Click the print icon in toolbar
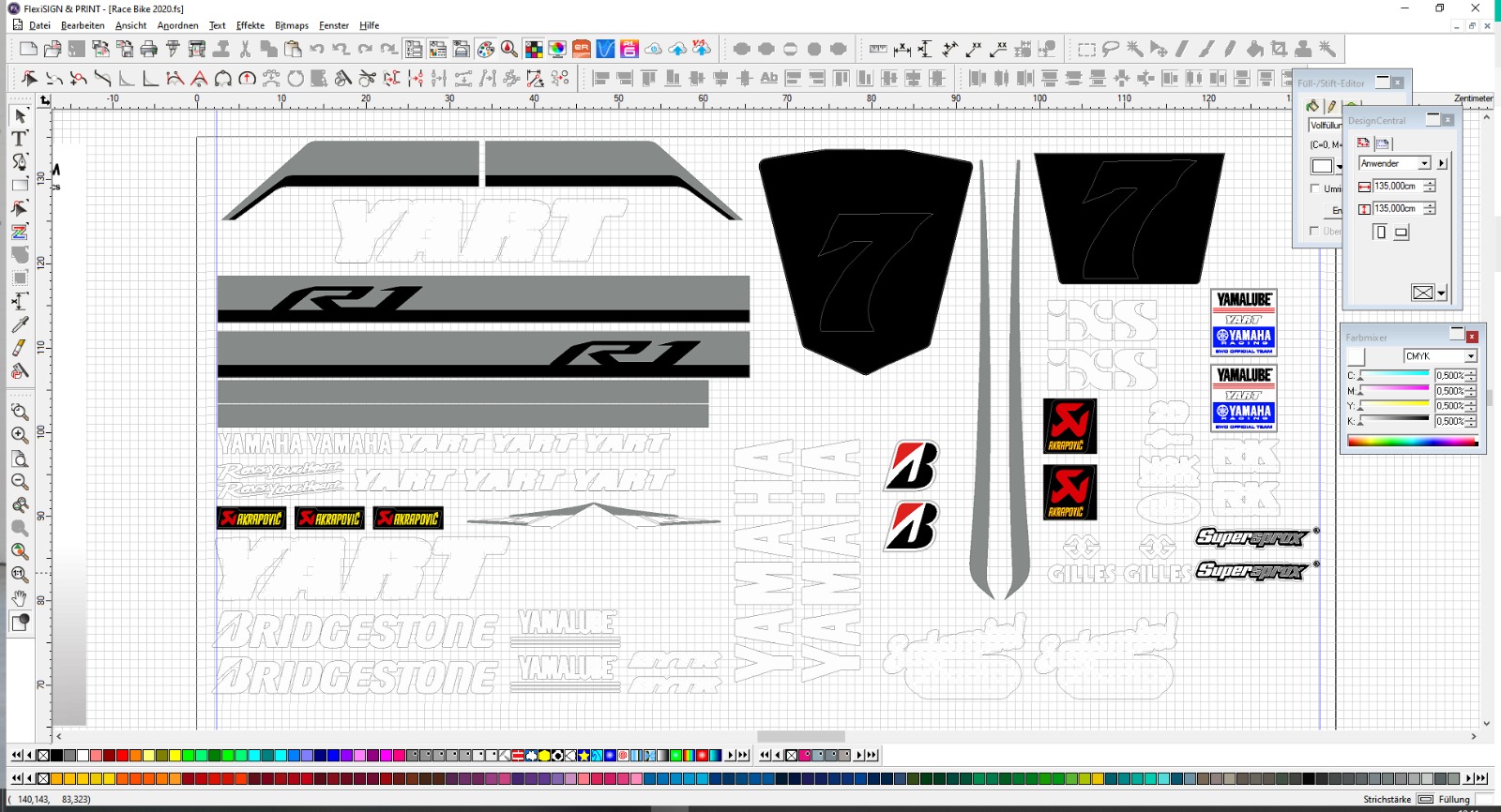The width and height of the screenshot is (1501, 812). coord(148,49)
